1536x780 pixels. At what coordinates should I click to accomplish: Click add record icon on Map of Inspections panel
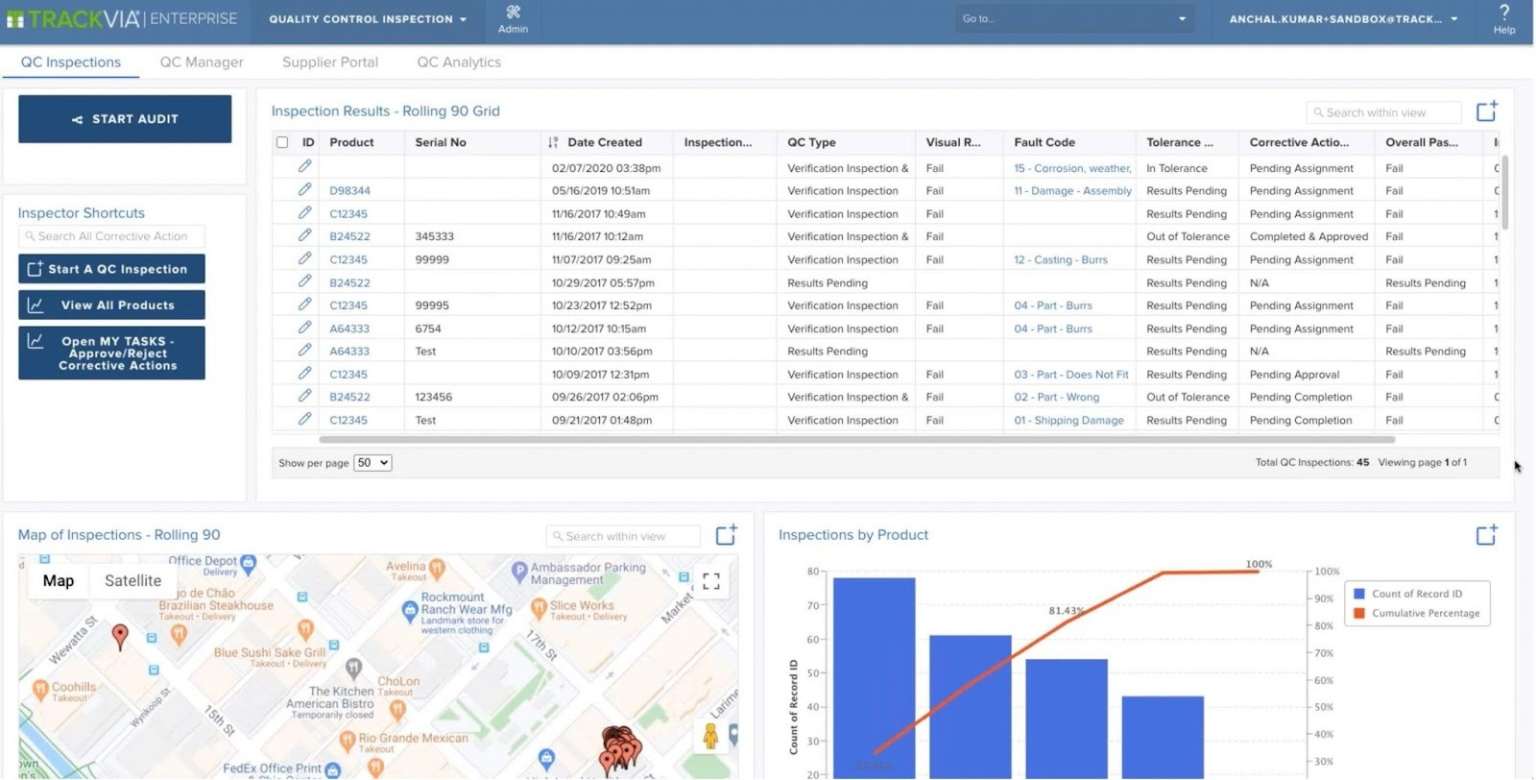click(726, 535)
